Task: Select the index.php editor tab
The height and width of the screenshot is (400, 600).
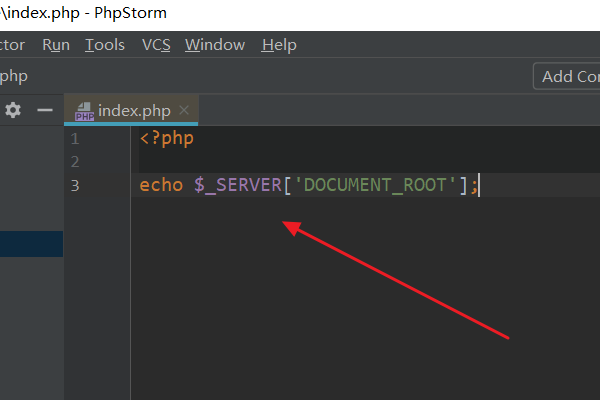Action: click(131, 110)
